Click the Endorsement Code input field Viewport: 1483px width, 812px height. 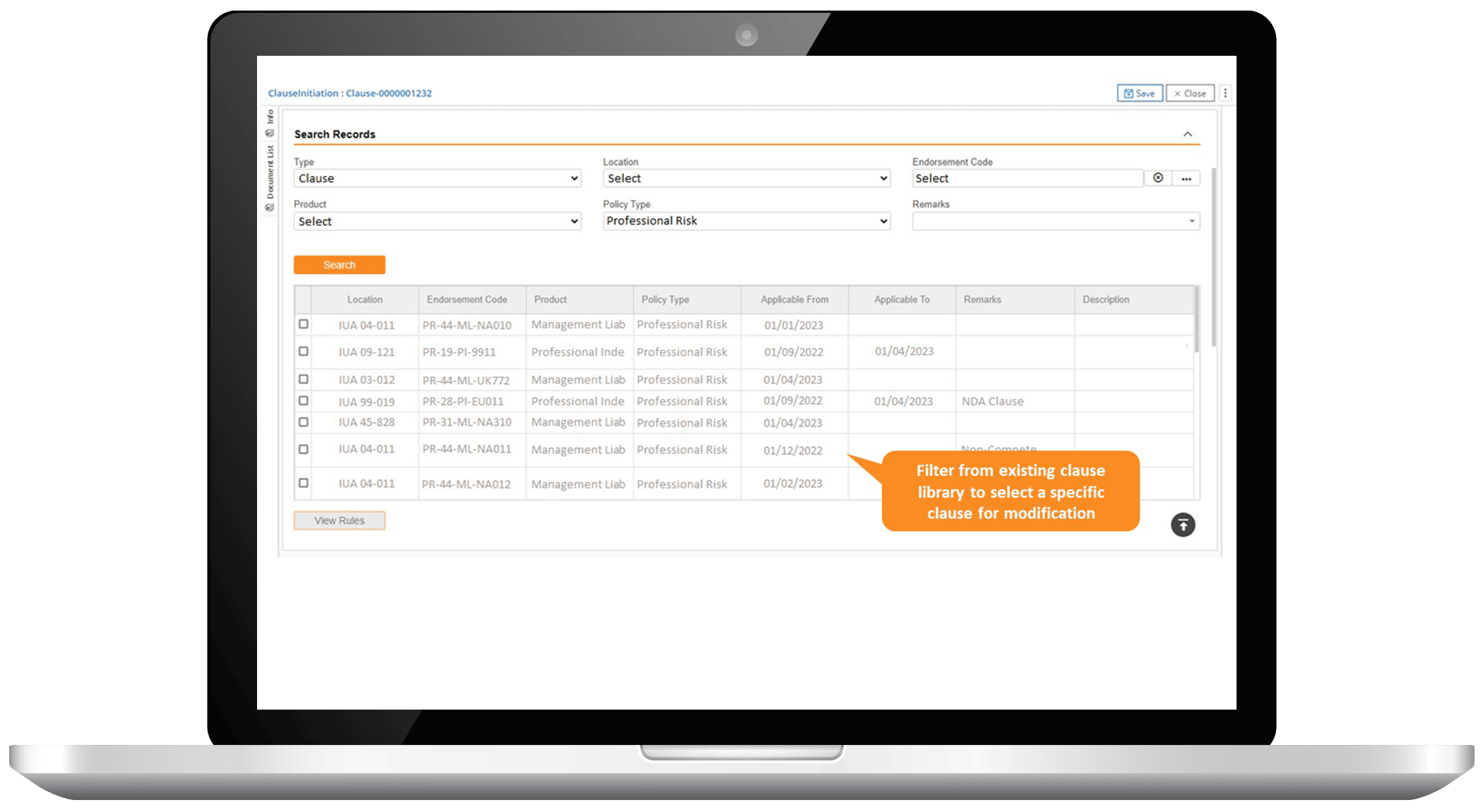click(1026, 179)
